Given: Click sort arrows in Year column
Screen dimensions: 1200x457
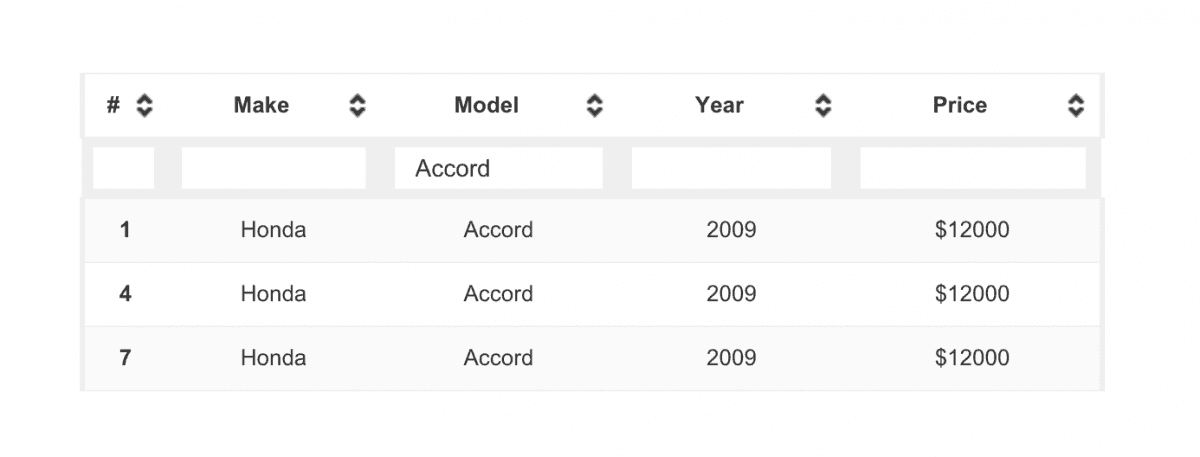Looking at the screenshot, I should (x=823, y=105).
